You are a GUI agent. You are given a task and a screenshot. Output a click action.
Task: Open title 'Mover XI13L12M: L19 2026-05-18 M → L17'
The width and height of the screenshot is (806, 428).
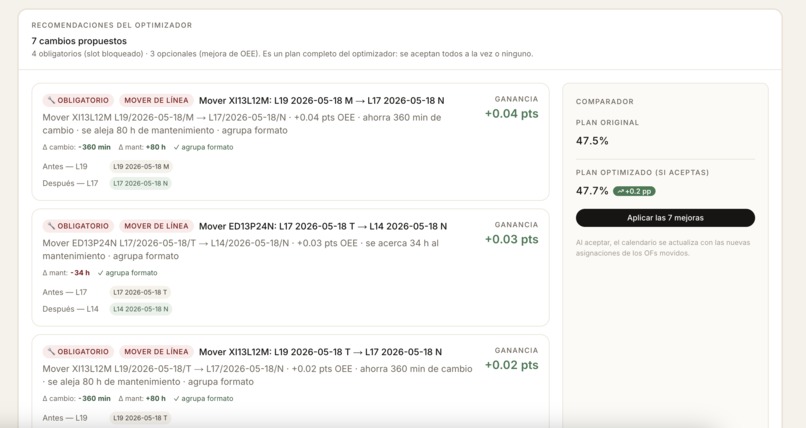pyautogui.click(x=322, y=101)
